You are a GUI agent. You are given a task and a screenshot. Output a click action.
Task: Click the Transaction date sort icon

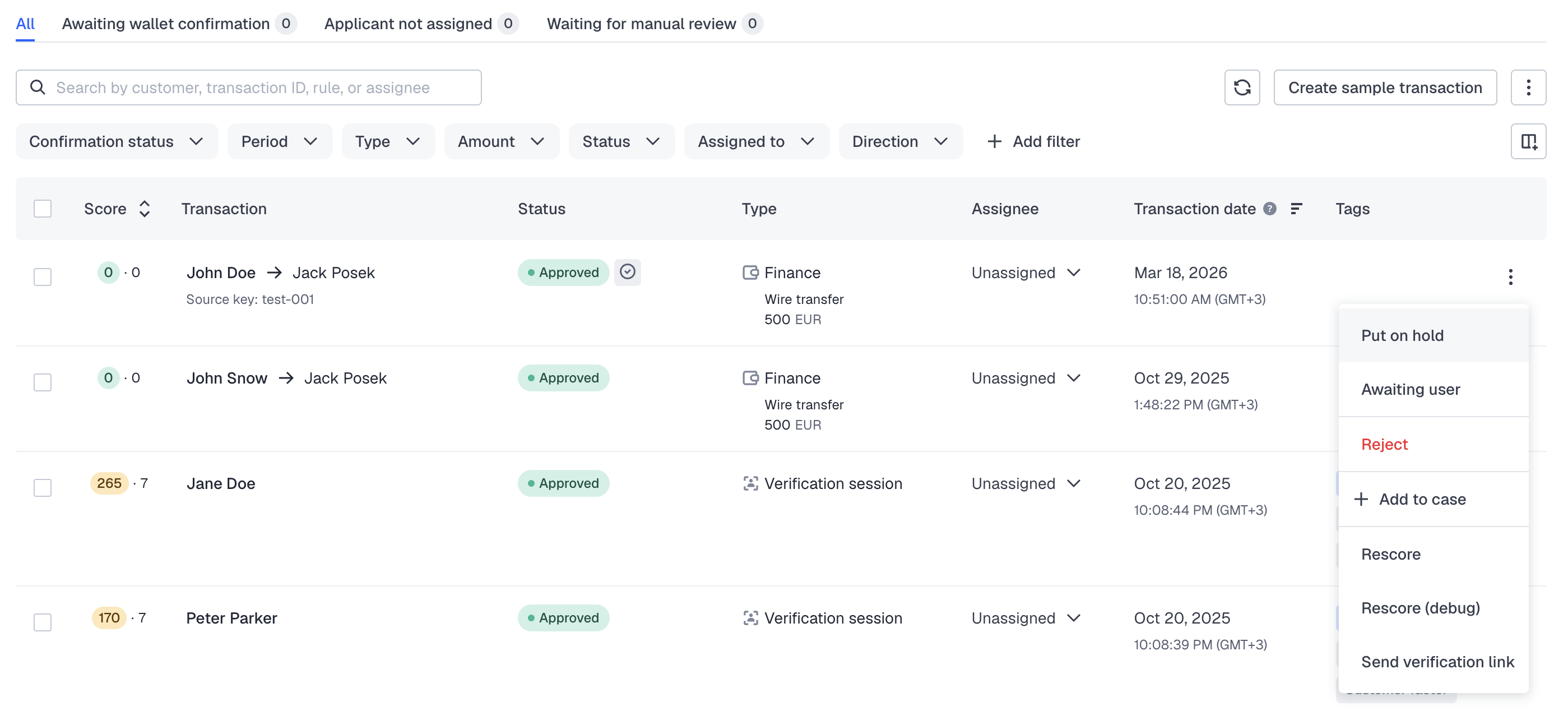pos(1296,209)
